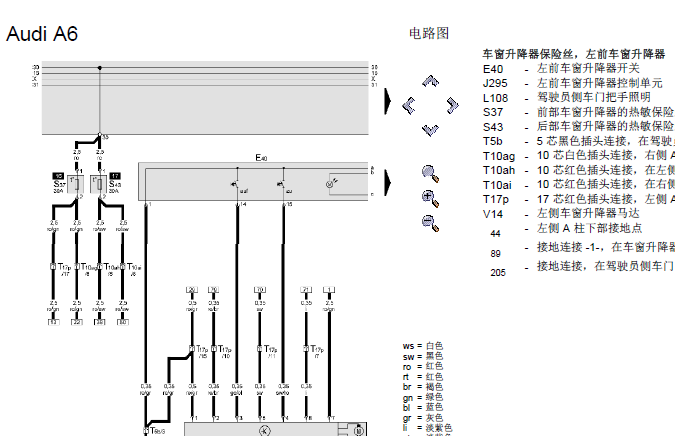
Task: Click the left navigation arrow
Action: [x=409, y=105]
